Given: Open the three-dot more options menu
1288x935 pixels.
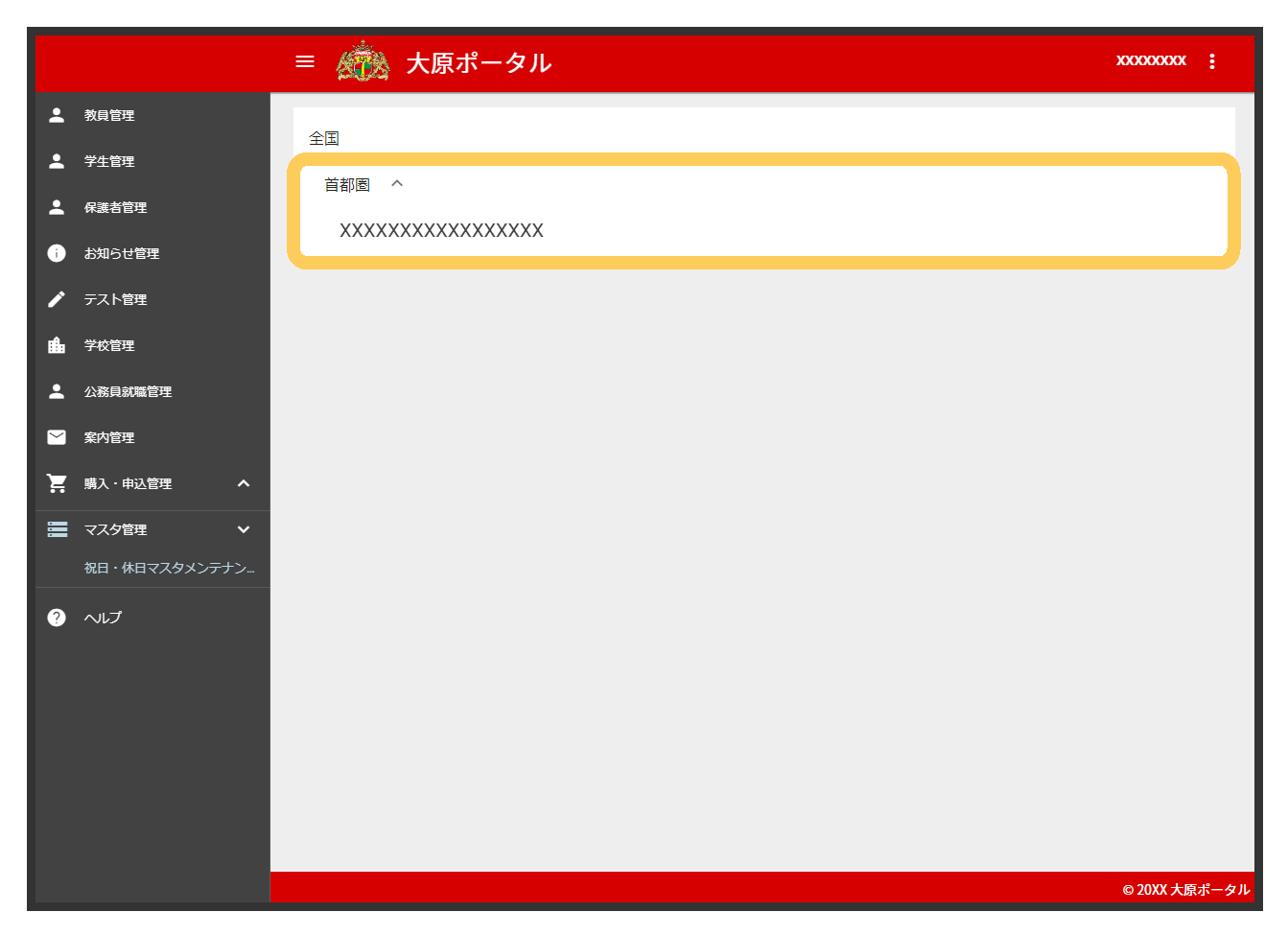Looking at the screenshot, I should click(1212, 61).
